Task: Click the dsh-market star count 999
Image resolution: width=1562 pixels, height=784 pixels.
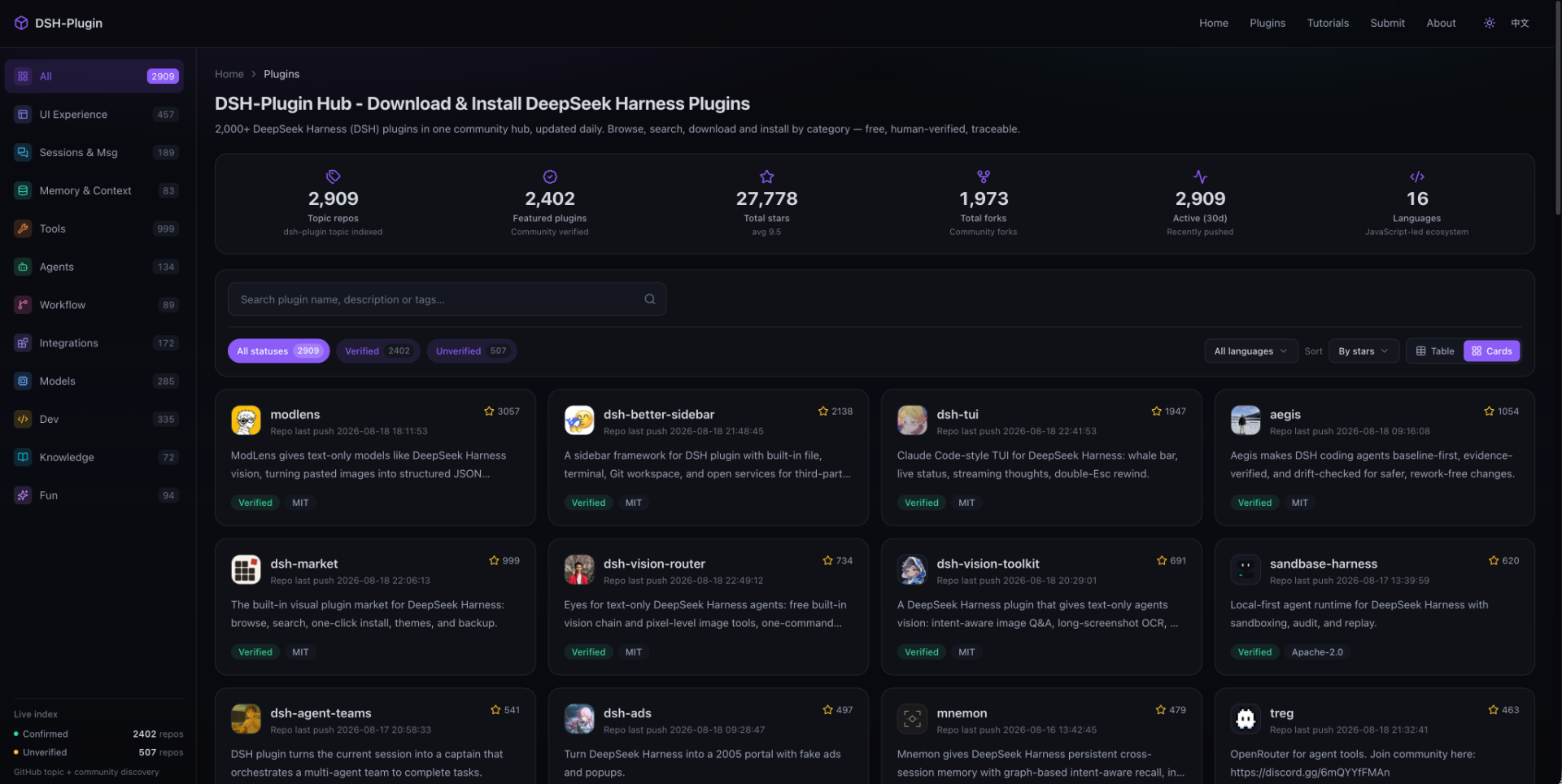Action: tap(504, 561)
